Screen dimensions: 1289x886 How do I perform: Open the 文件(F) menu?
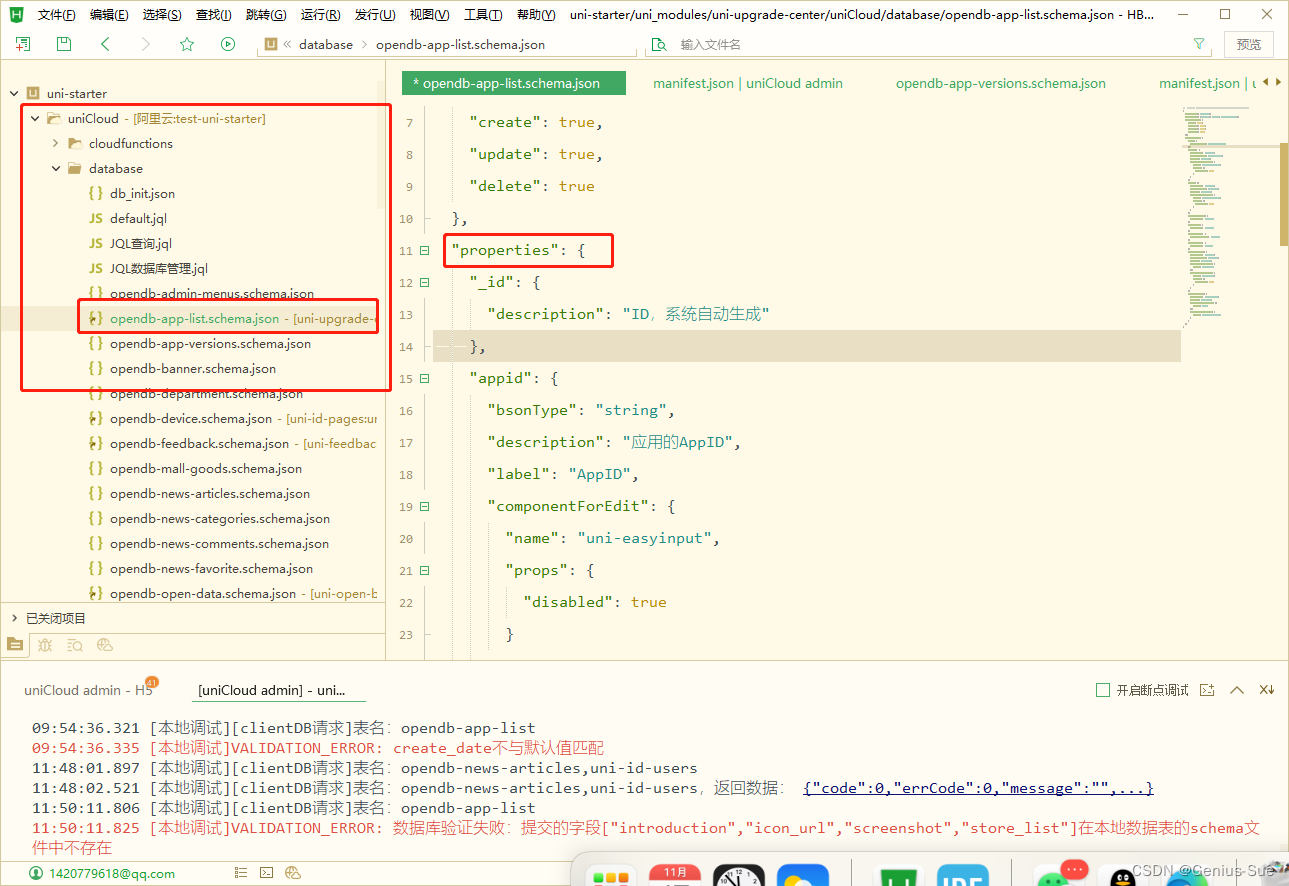57,14
